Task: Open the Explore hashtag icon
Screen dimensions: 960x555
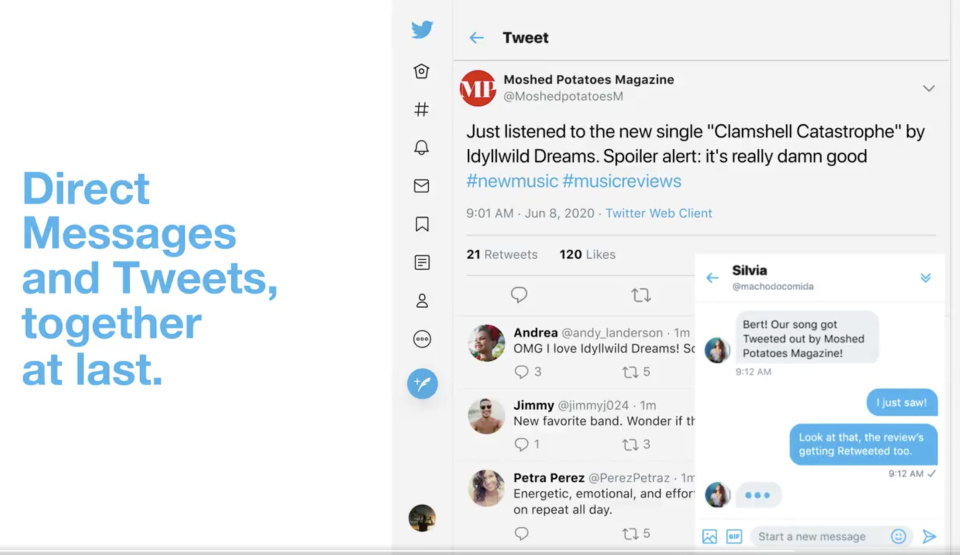Action: pyautogui.click(x=422, y=110)
